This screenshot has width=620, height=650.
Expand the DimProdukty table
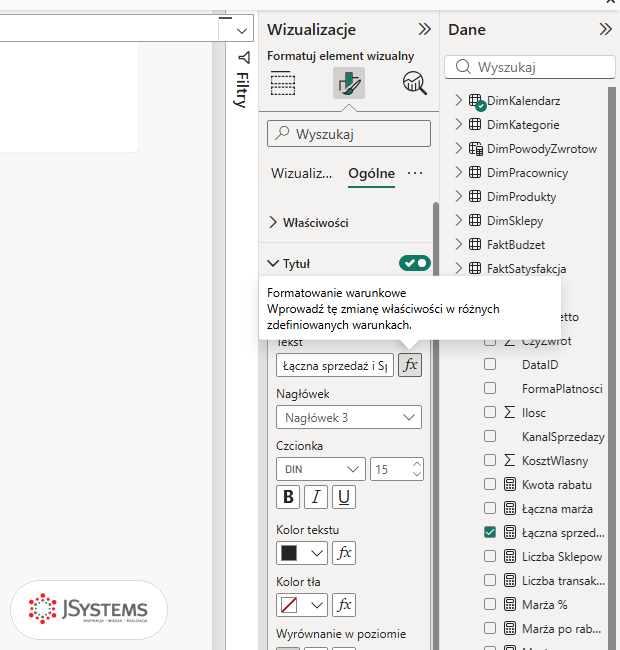pos(458,196)
